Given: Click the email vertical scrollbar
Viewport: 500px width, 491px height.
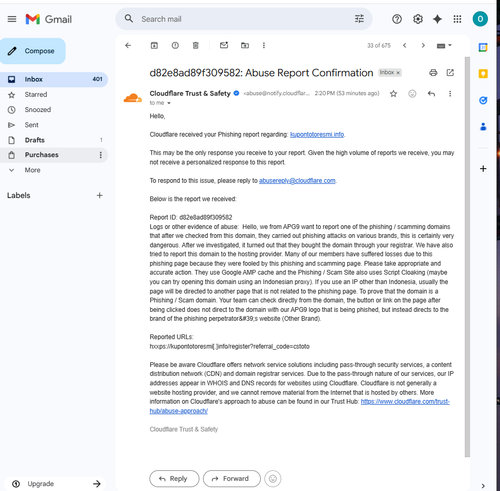Looking at the screenshot, I should pos(467,257).
